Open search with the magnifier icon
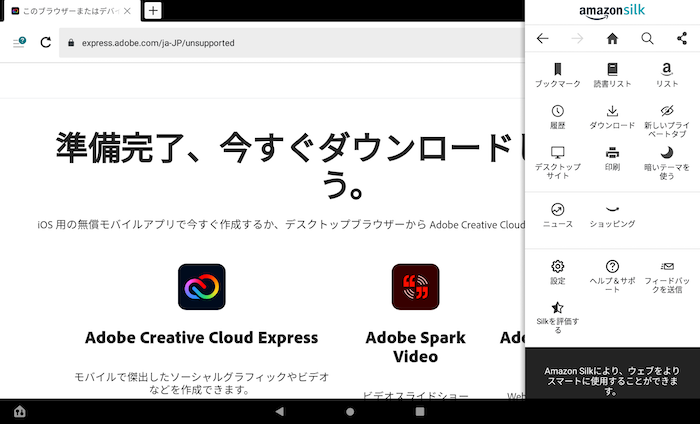This screenshot has height=424, width=700. click(x=647, y=39)
